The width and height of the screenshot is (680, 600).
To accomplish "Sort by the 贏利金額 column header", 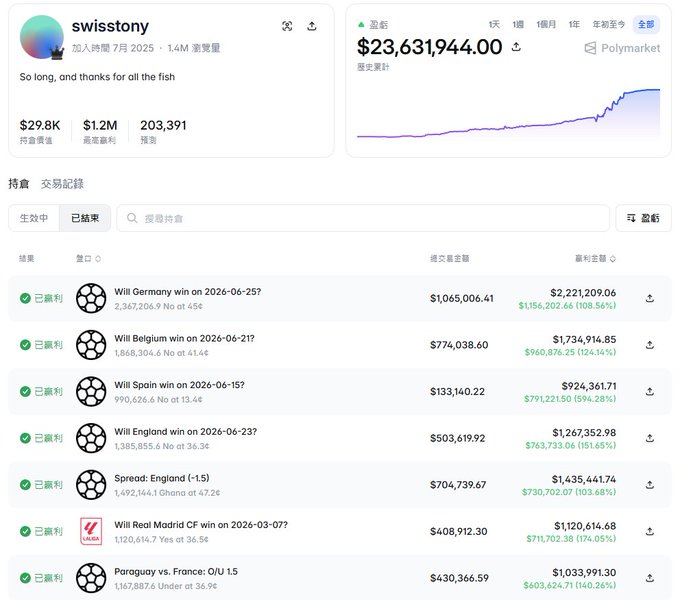I will pyautogui.click(x=595, y=259).
